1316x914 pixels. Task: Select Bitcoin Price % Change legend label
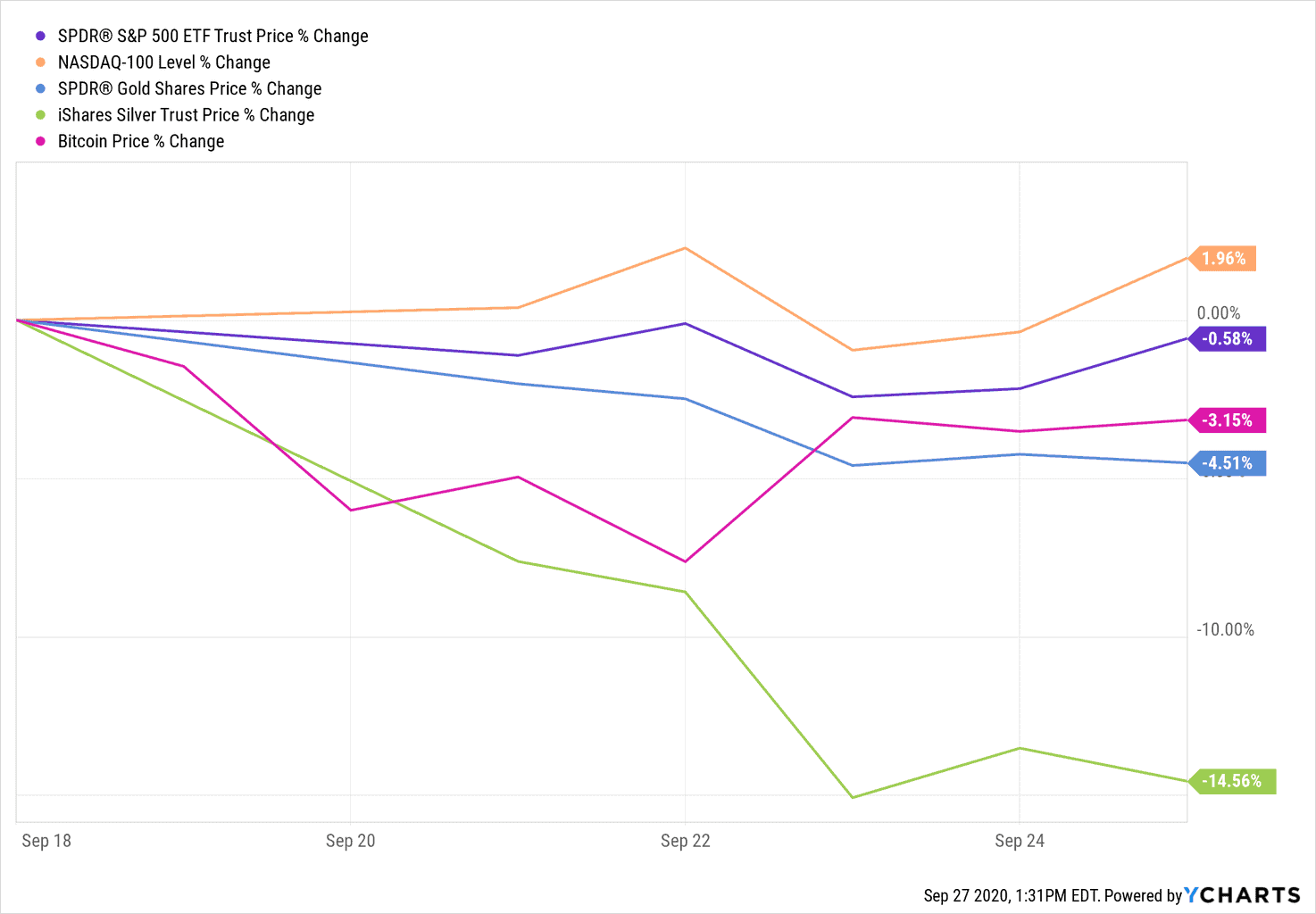click(x=141, y=142)
